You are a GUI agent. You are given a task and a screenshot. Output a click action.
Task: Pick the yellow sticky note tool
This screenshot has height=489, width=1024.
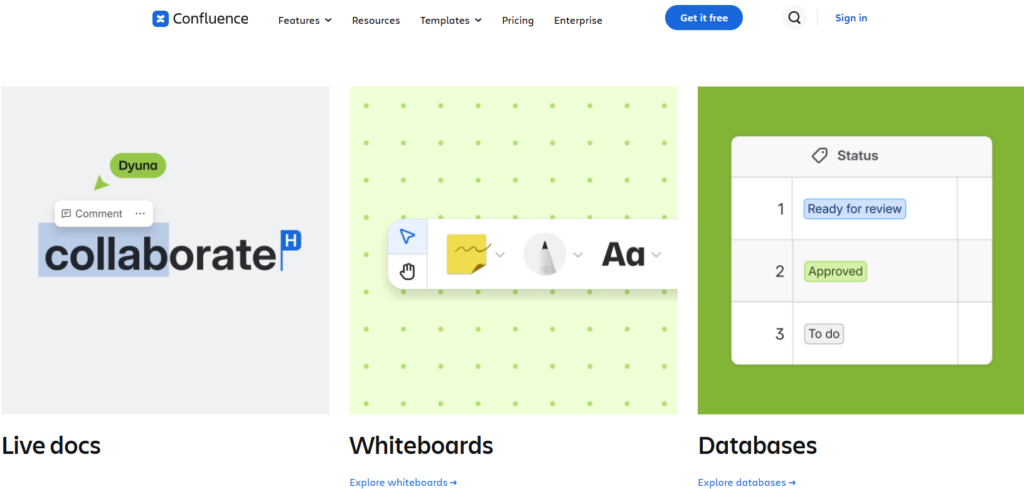click(468, 254)
